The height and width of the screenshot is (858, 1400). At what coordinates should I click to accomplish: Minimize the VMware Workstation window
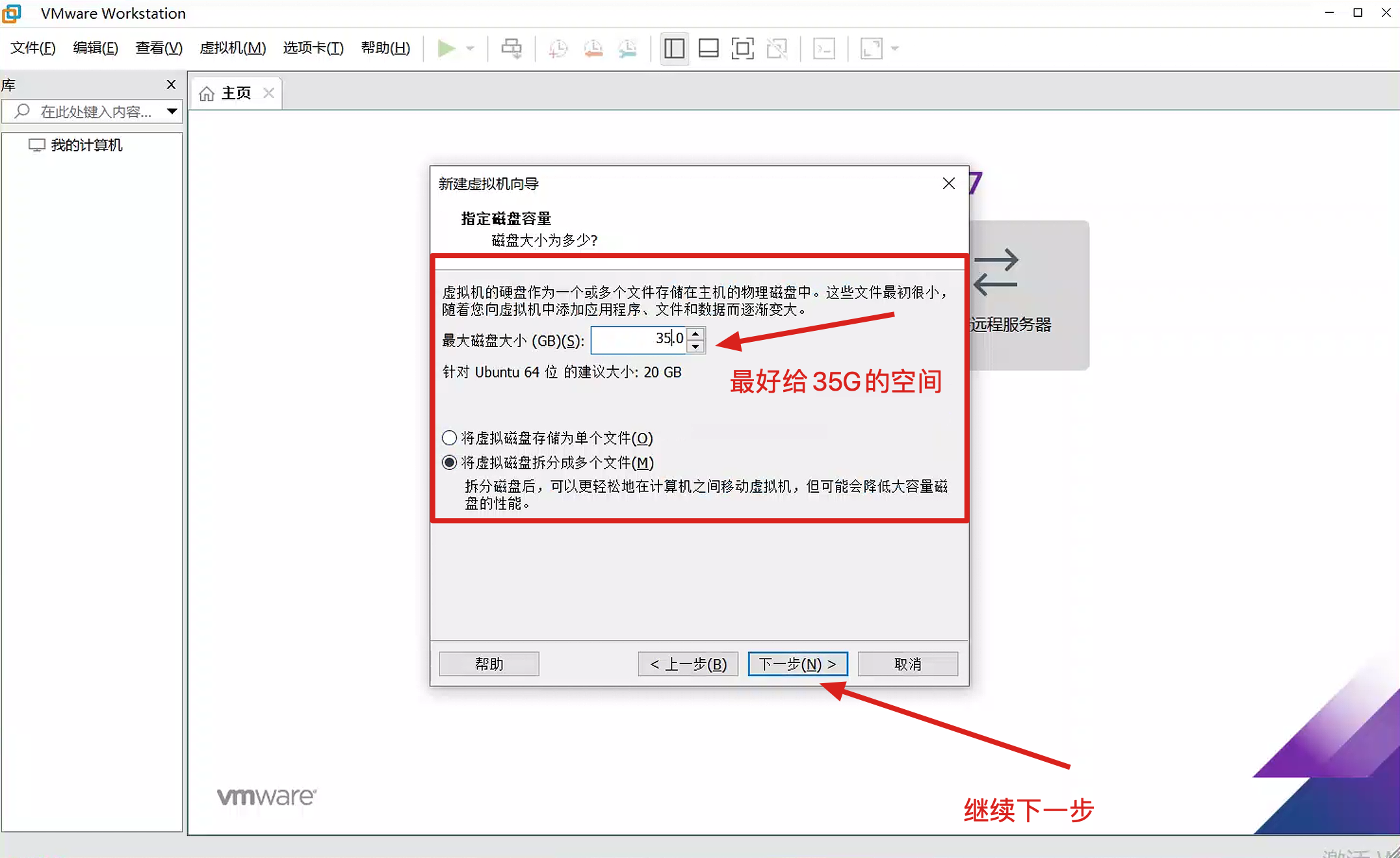(1329, 12)
